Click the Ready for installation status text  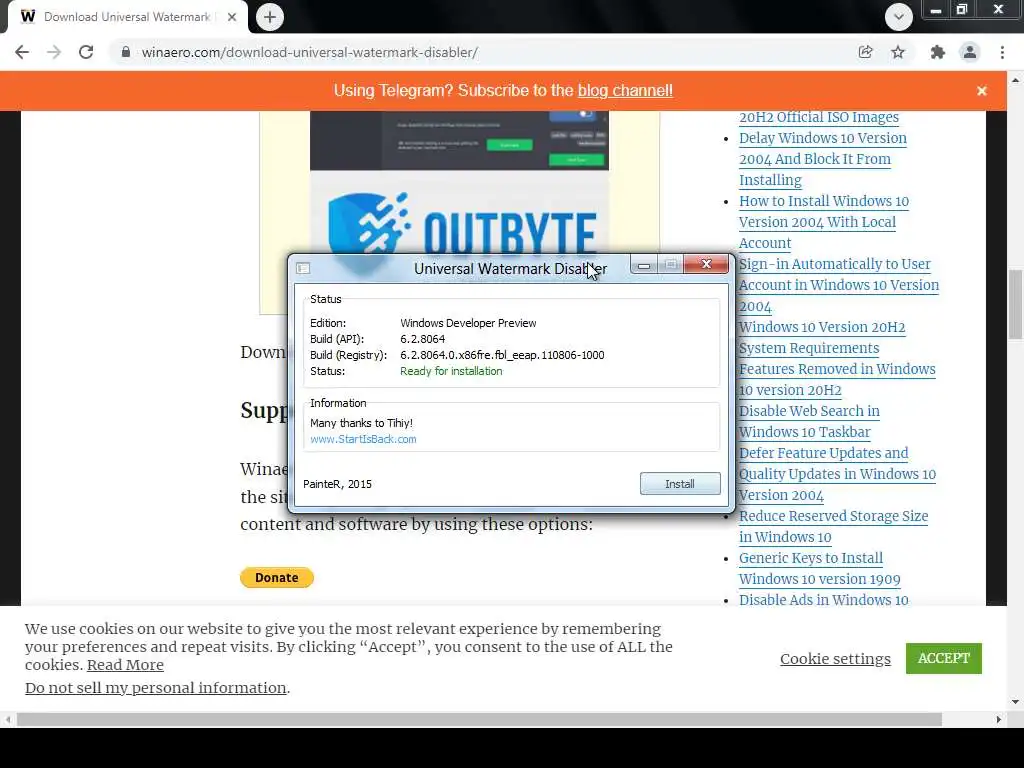tap(451, 371)
